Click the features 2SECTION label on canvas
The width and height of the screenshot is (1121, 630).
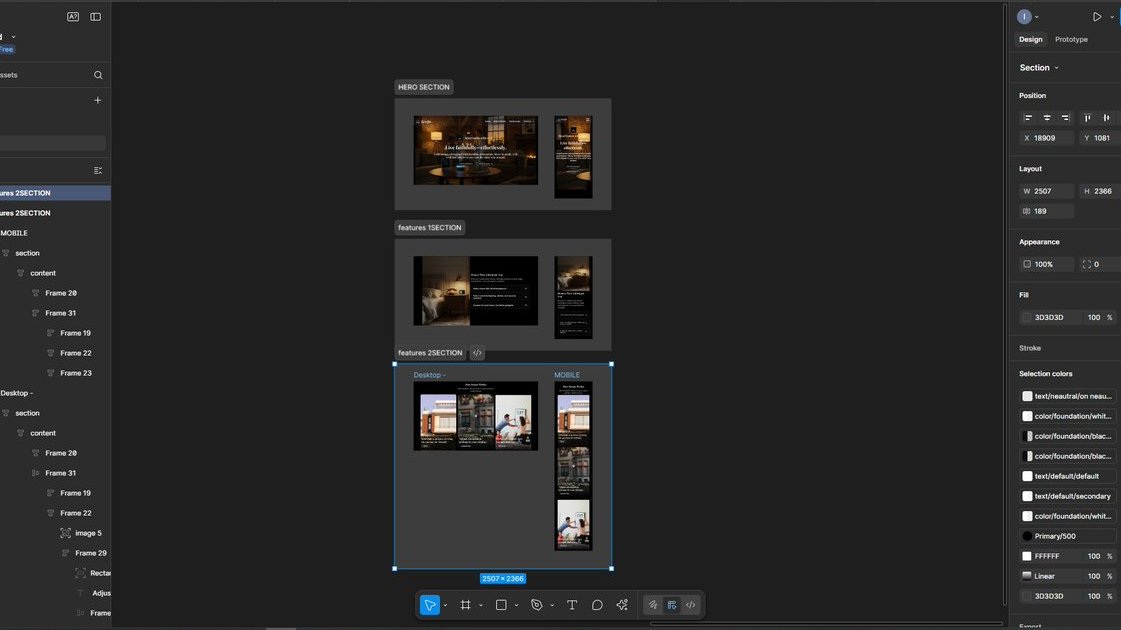click(x=430, y=353)
